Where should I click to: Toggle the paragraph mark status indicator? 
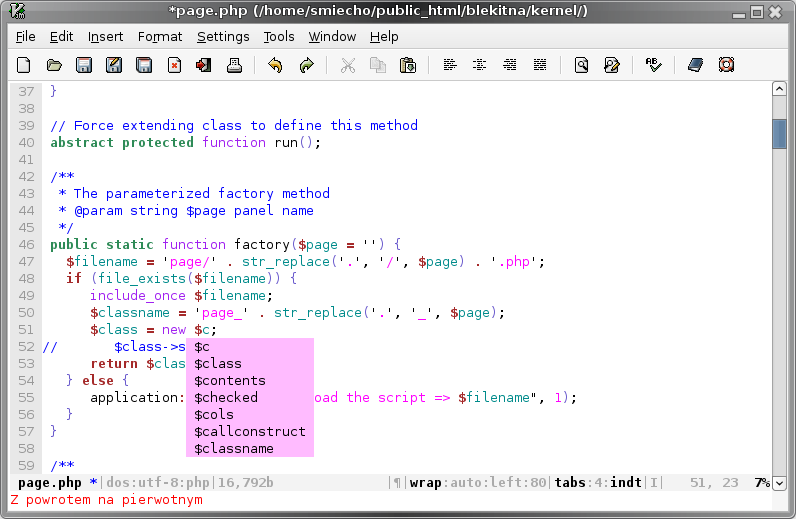click(x=397, y=483)
